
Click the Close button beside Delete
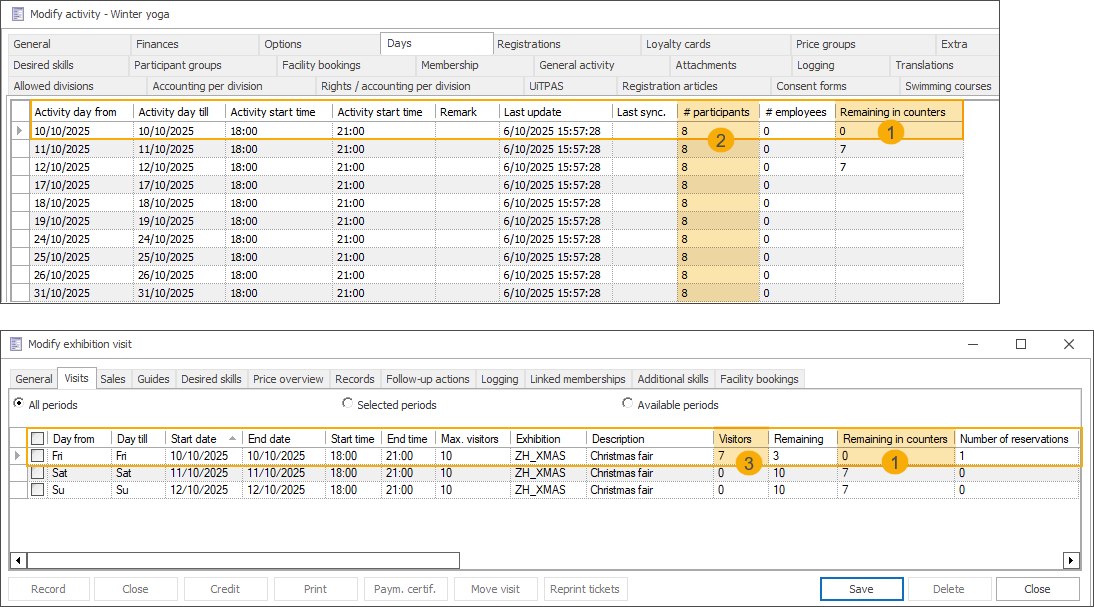(1037, 589)
